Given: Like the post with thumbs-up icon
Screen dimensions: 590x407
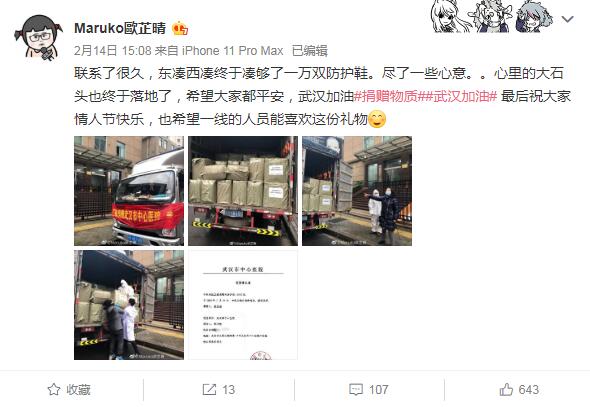Looking at the screenshot, I should pos(506,389).
